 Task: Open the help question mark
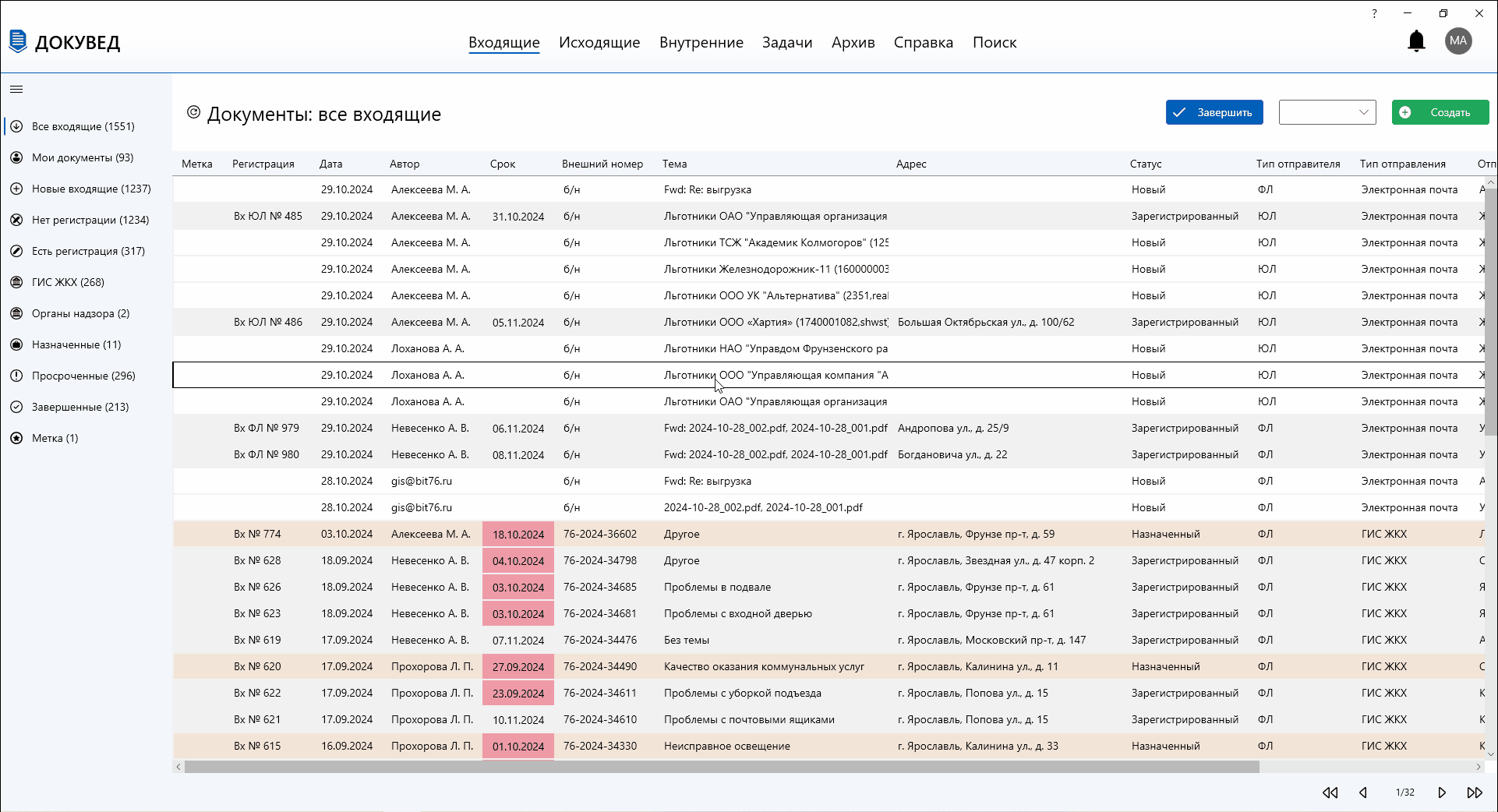coord(1375,13)
